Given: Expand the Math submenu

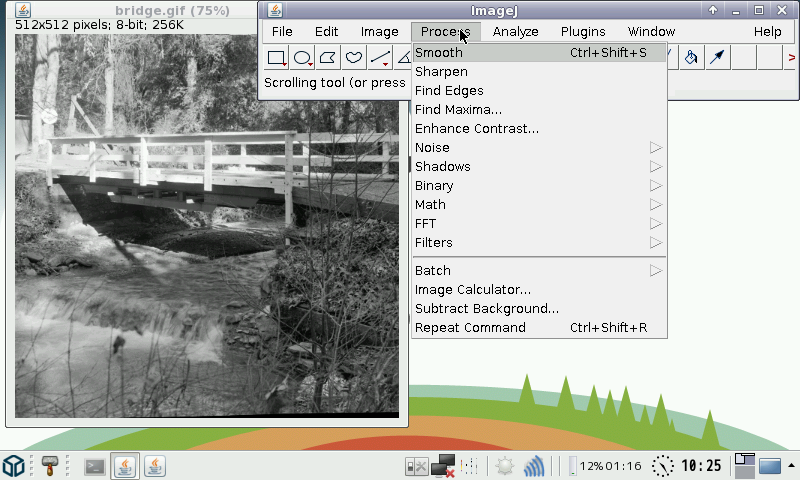Looking at the screenshot, I should pyautogui.click(x=540, y=205).
